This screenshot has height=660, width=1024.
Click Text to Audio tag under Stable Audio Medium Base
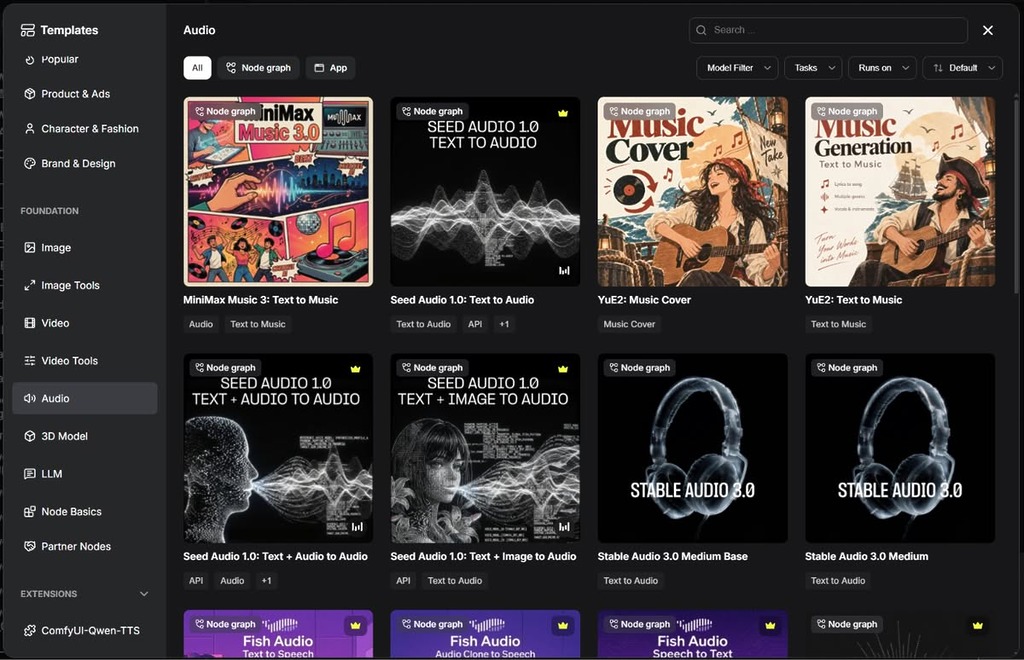pyautogui.click(x=630, y=581)
